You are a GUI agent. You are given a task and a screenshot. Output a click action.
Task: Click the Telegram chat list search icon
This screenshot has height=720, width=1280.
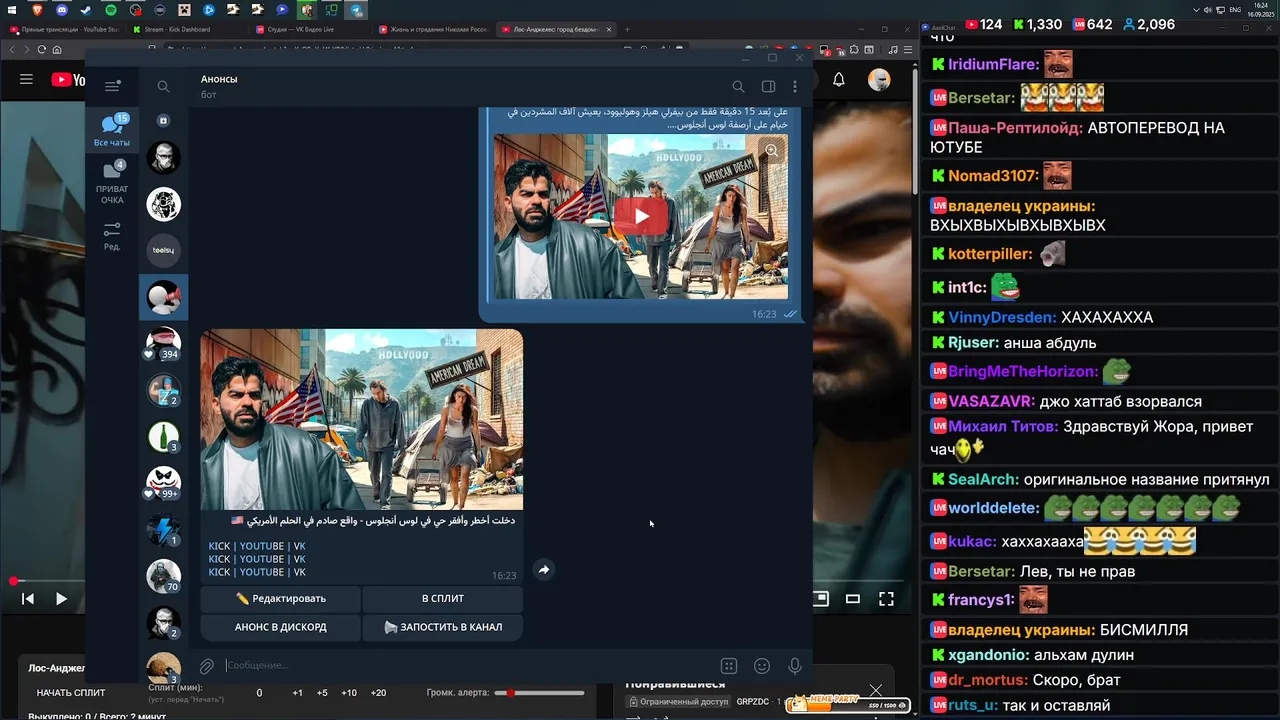(163, 87)
